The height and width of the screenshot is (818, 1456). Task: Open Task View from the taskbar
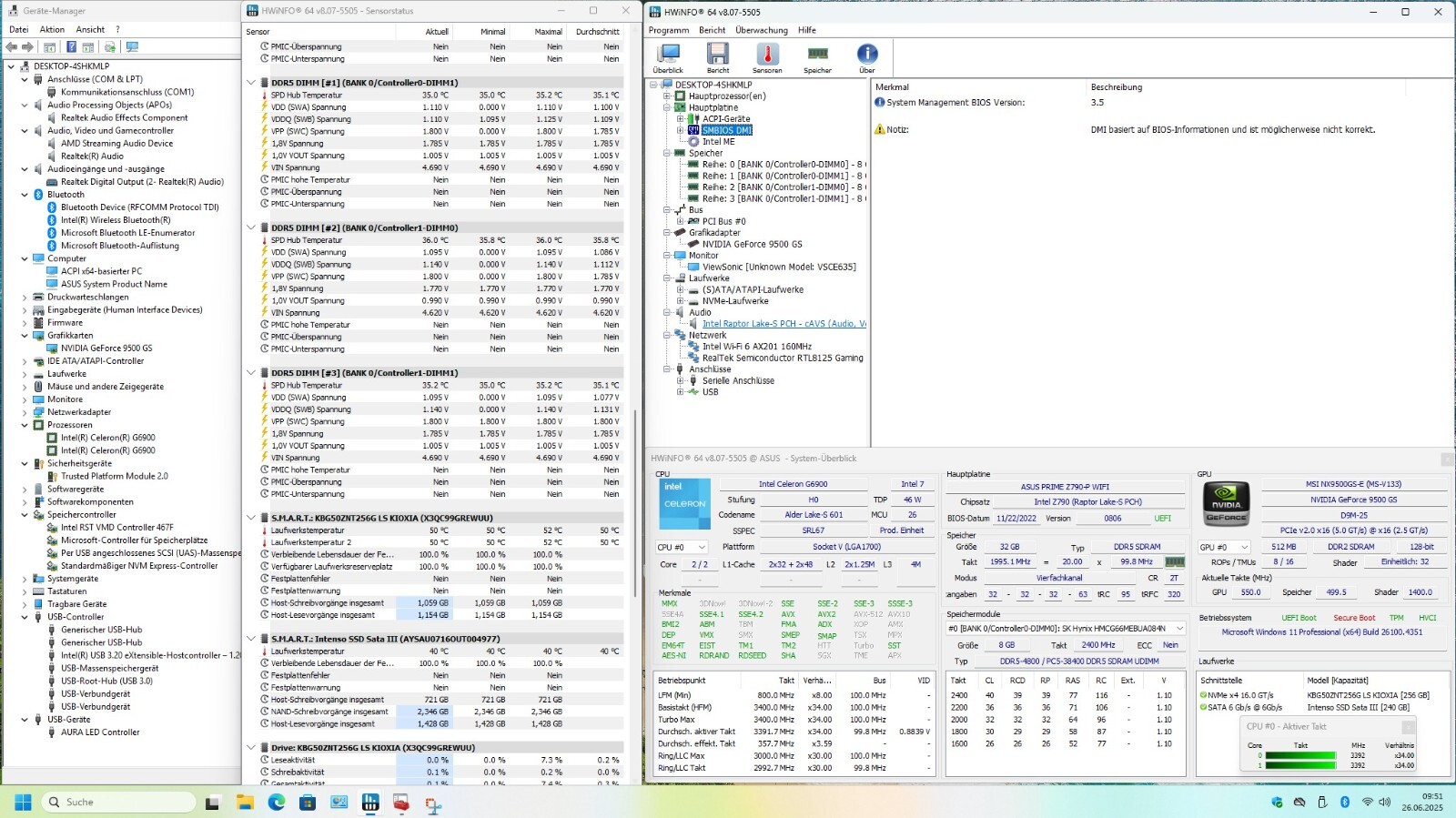click(x=212, y=802)
